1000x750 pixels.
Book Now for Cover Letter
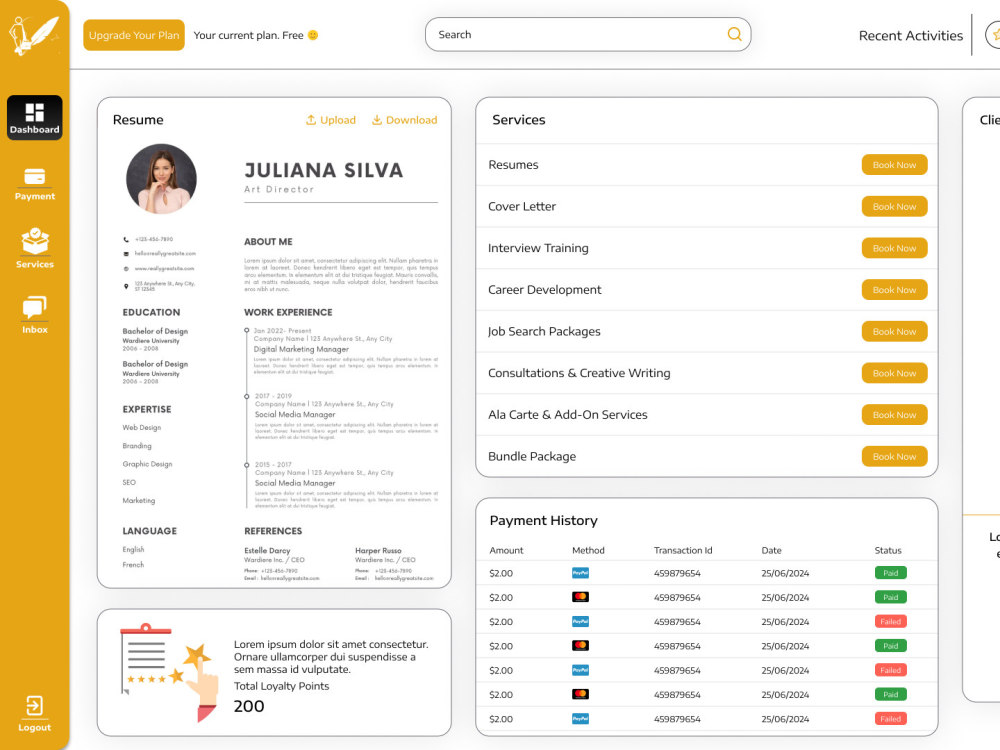point(894,207)
